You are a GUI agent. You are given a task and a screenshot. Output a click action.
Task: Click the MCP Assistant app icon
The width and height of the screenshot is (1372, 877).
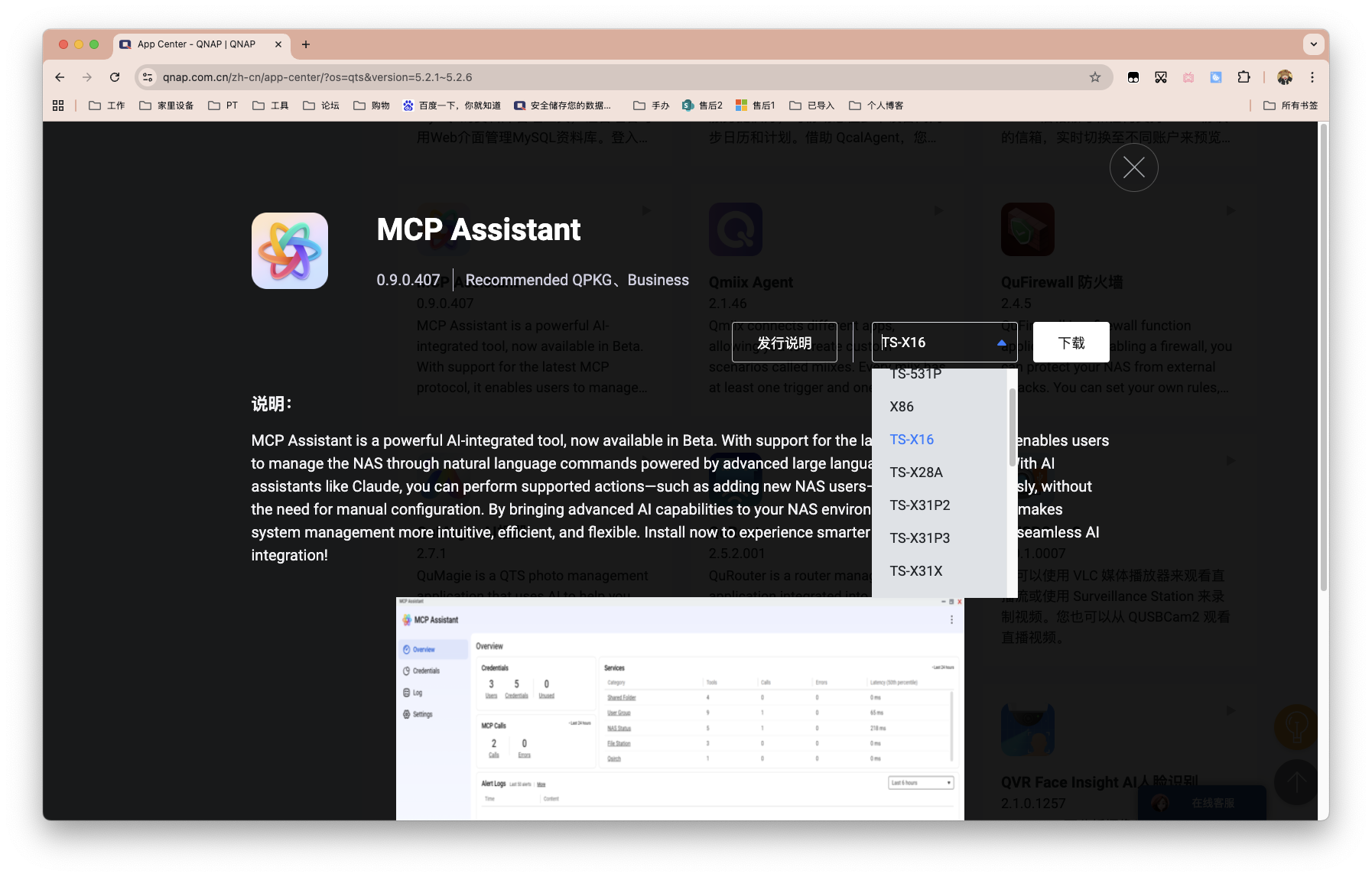pyautogui.click(x=290, y=251)
